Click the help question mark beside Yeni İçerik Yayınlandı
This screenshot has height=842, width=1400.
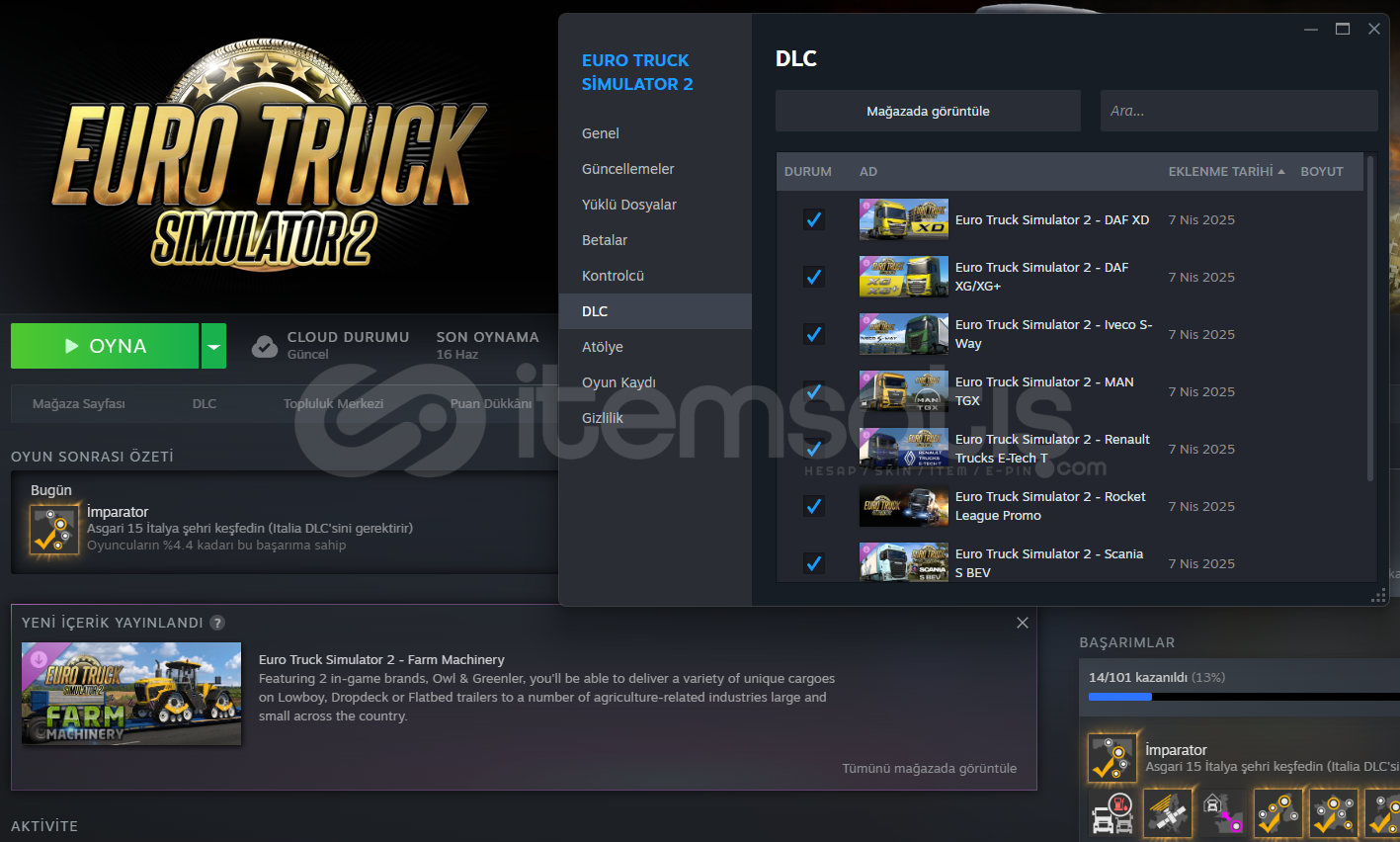click(217, 623)
